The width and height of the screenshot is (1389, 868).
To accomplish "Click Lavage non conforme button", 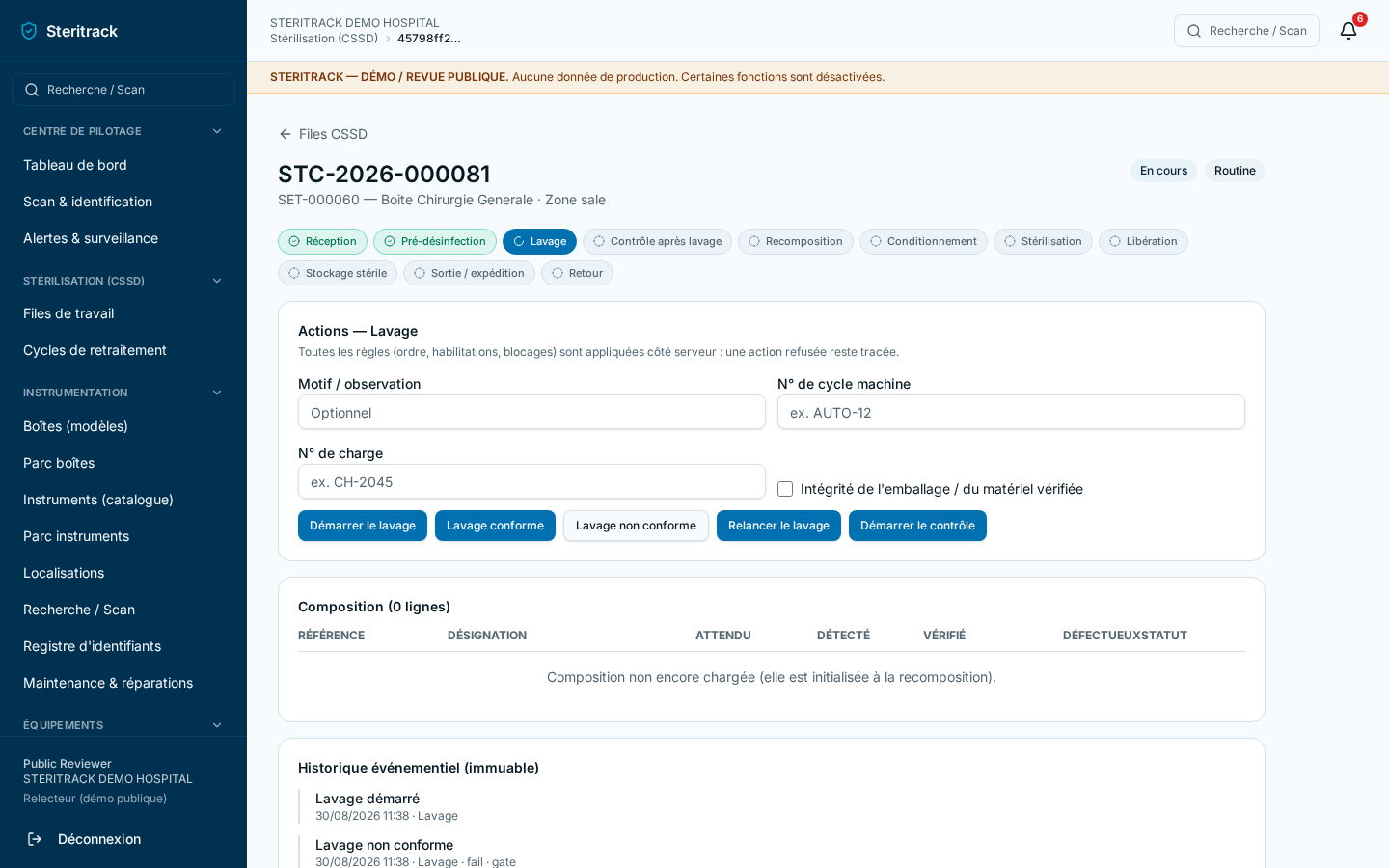I will point(636,526).
